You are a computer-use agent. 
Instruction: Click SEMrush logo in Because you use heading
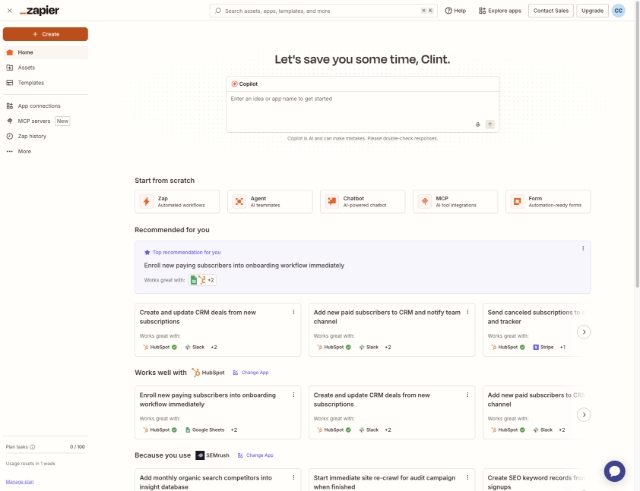[200, 455]
